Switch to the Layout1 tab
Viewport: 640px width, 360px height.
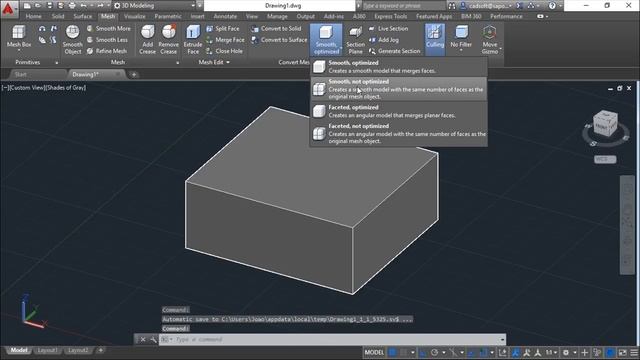[47, 350]
